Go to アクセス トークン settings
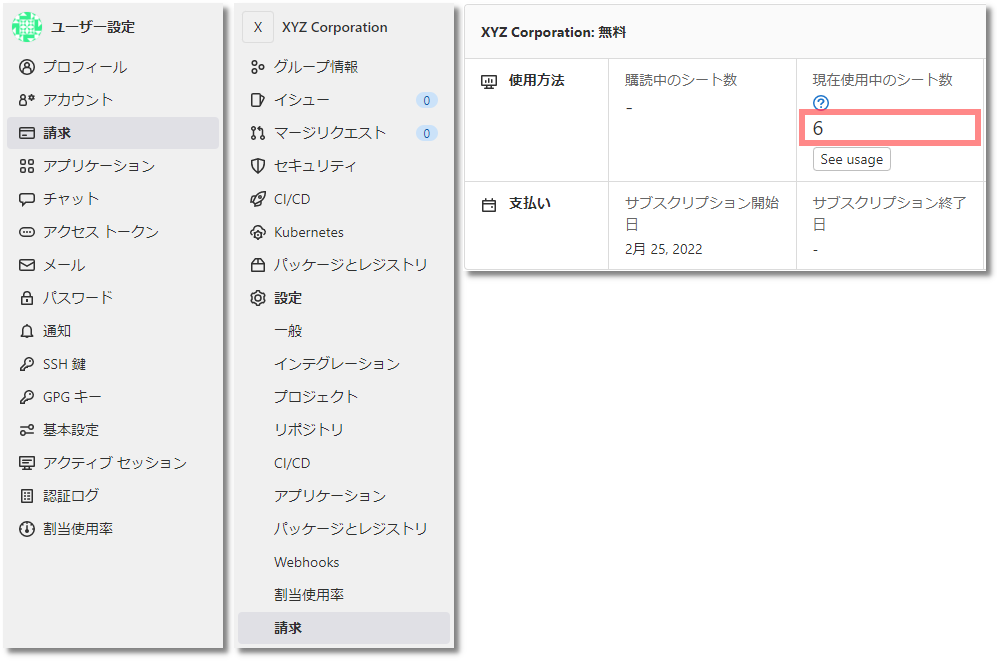This screenshot has height=661, width=997. coord(113,232)
